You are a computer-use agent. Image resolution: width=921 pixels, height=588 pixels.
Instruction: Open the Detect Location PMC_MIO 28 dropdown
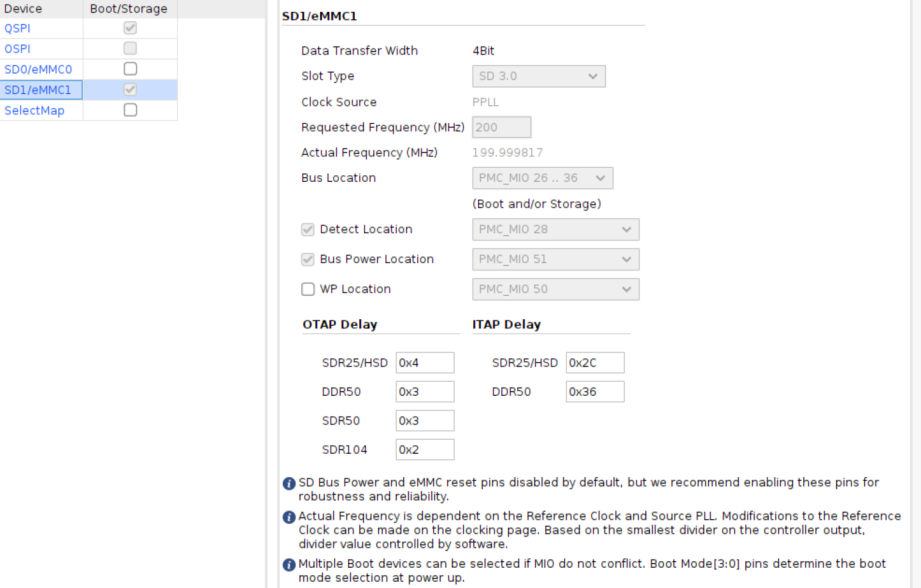pos(556,230)
